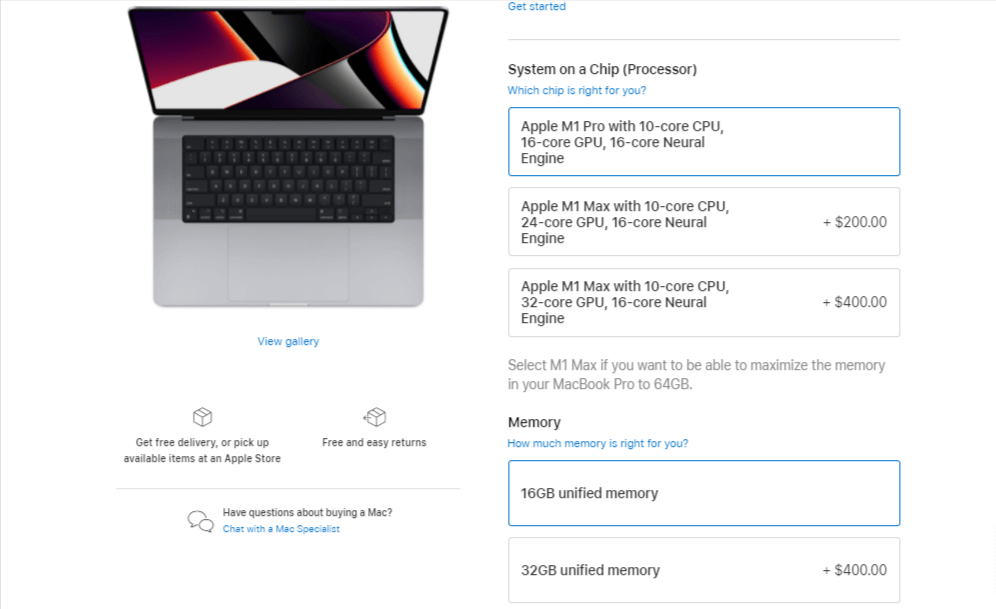Screen dimensions: 996x609
Task: Open the Get started link
Action: (x=536, y=6)
